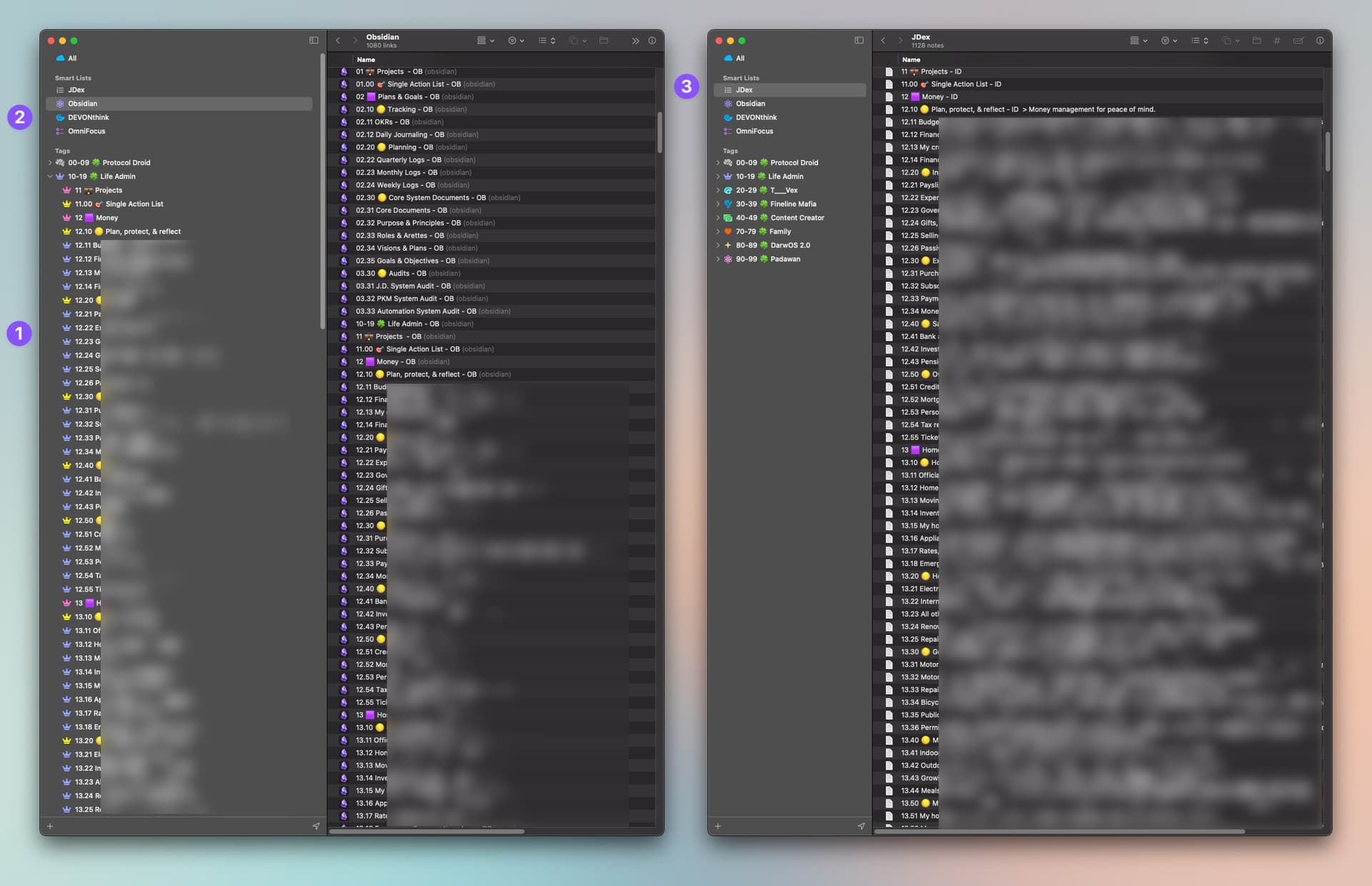Open list sort options dropdown in JDex toolbar
The height and width of the screenshot is (886, 1372).
click(x=1200, y=41)
